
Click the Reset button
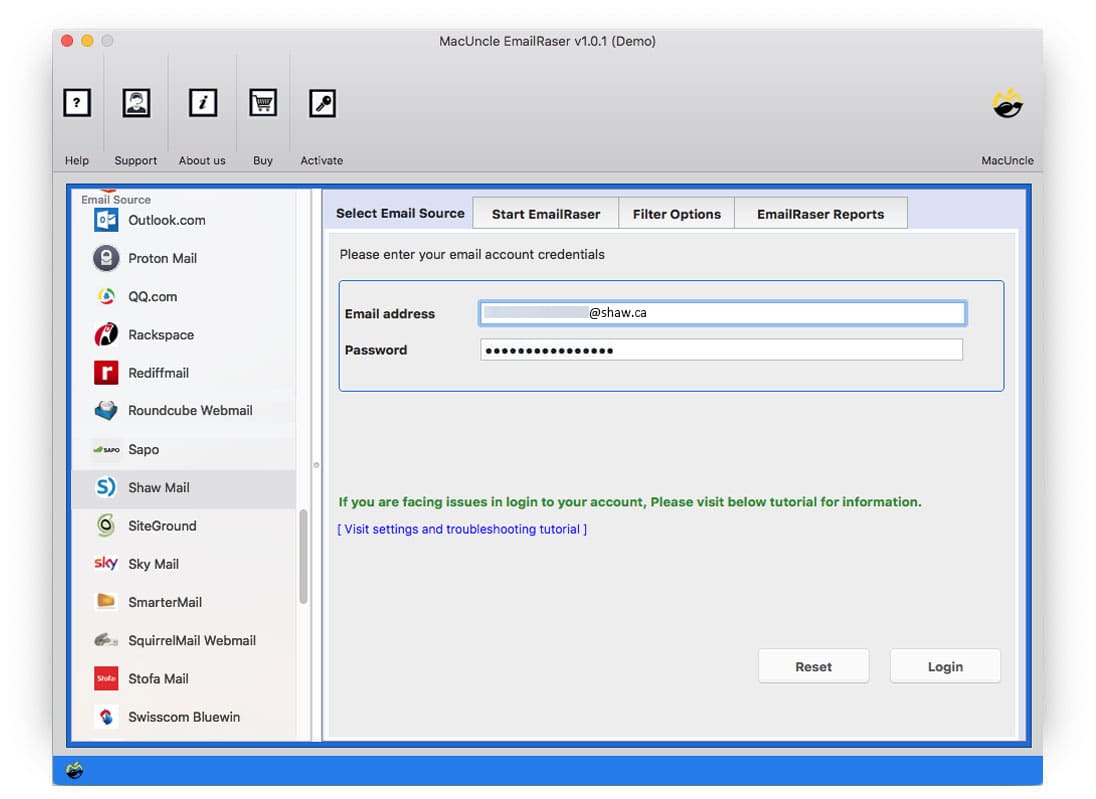(x=813, y=667)
